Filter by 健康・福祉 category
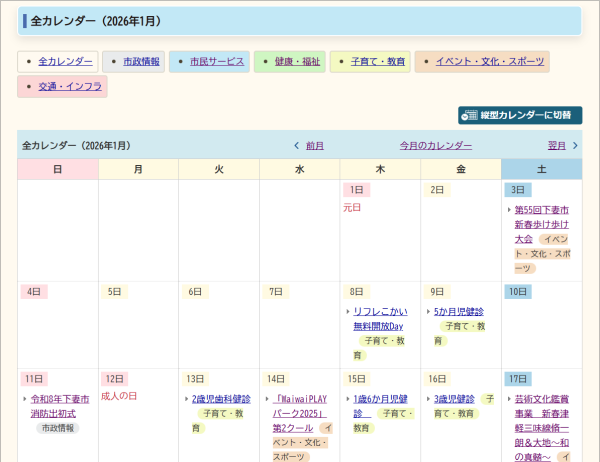Viewport: 600px width, 462px height. pos(297,62)
